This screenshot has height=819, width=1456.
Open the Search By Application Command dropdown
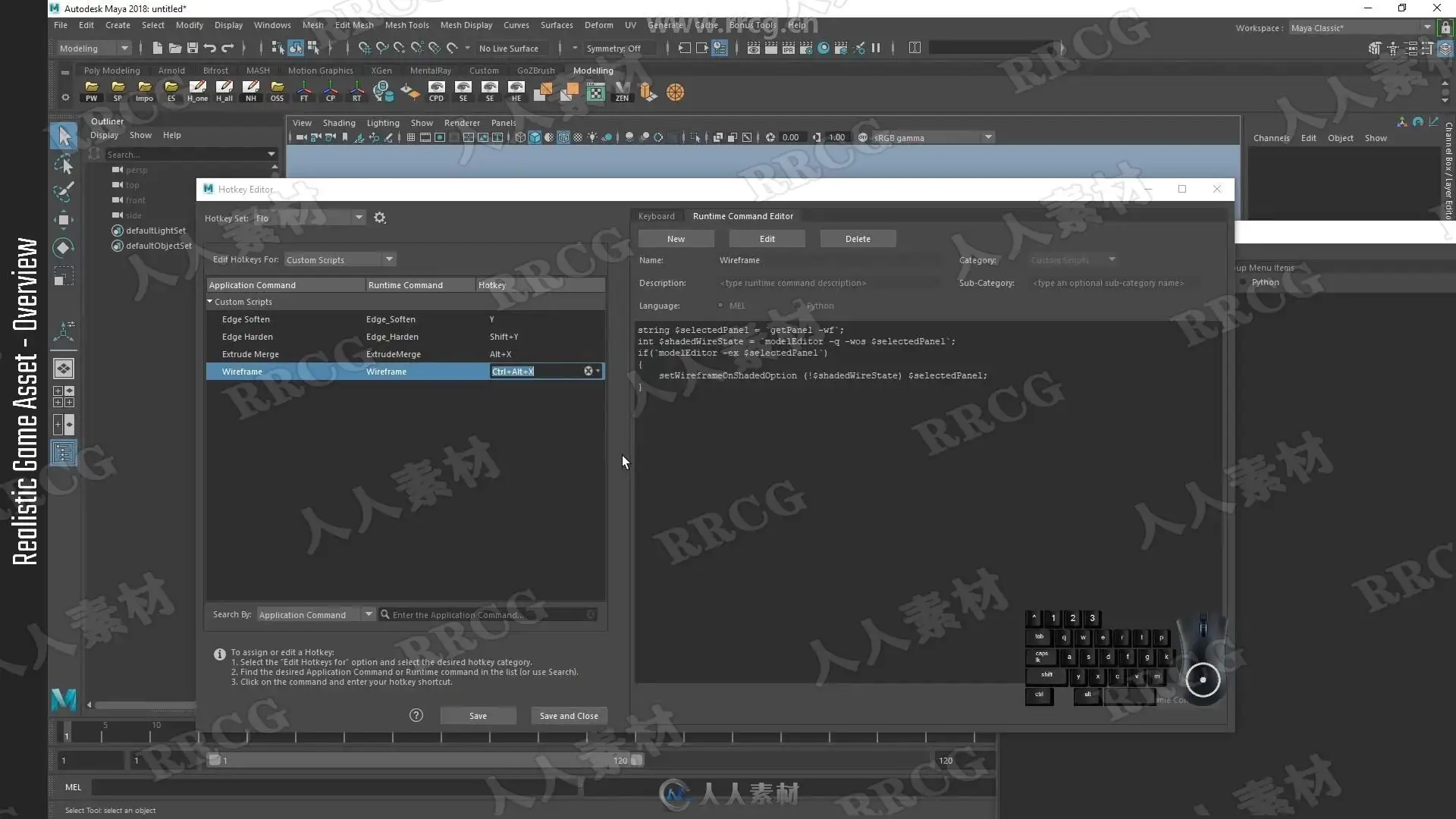click(x=315, y=614)
